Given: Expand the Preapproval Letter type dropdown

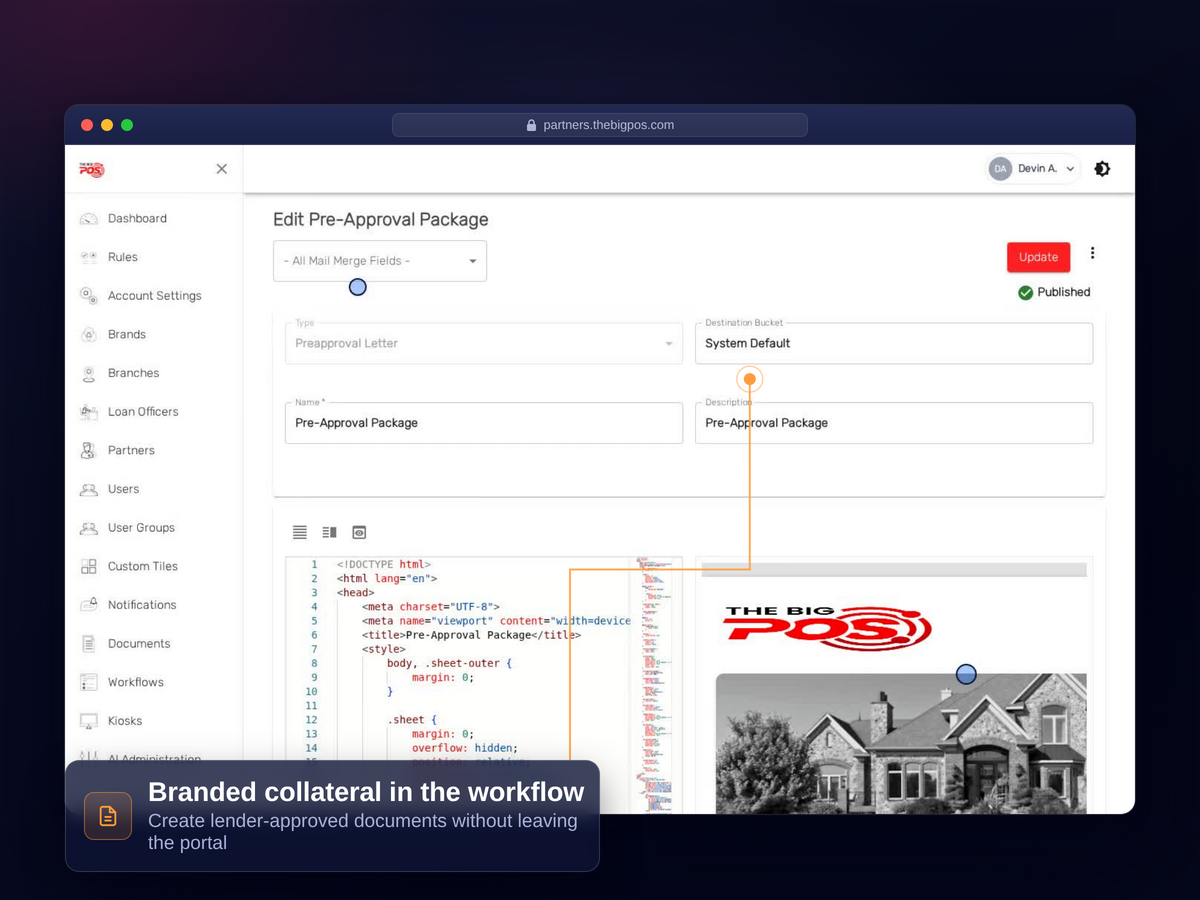Looking at the screenshot, I should 484,343.
